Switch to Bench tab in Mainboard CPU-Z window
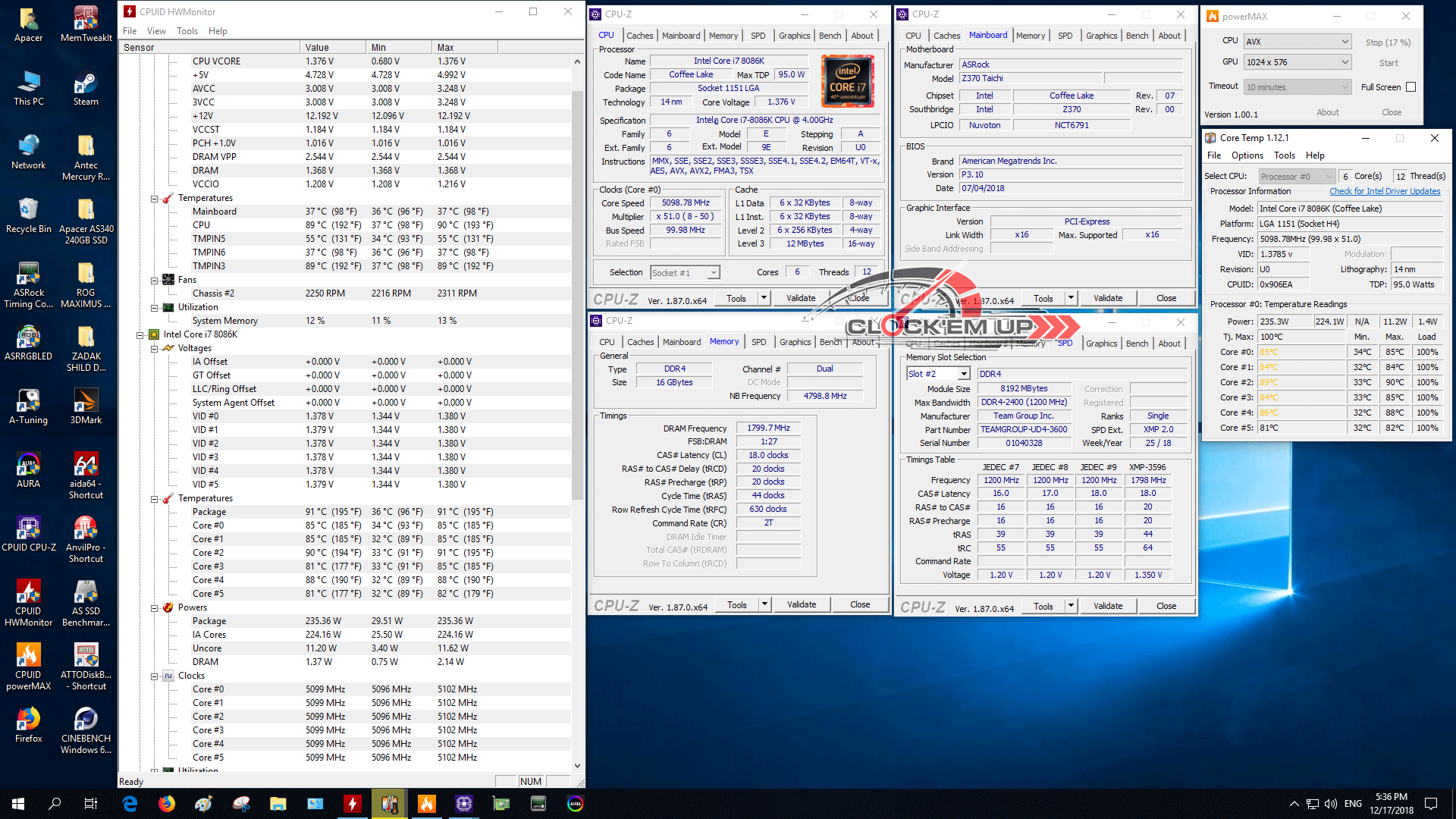Screen dimensions: 1456x819 pyautogui.click(x=1137, y=36)
